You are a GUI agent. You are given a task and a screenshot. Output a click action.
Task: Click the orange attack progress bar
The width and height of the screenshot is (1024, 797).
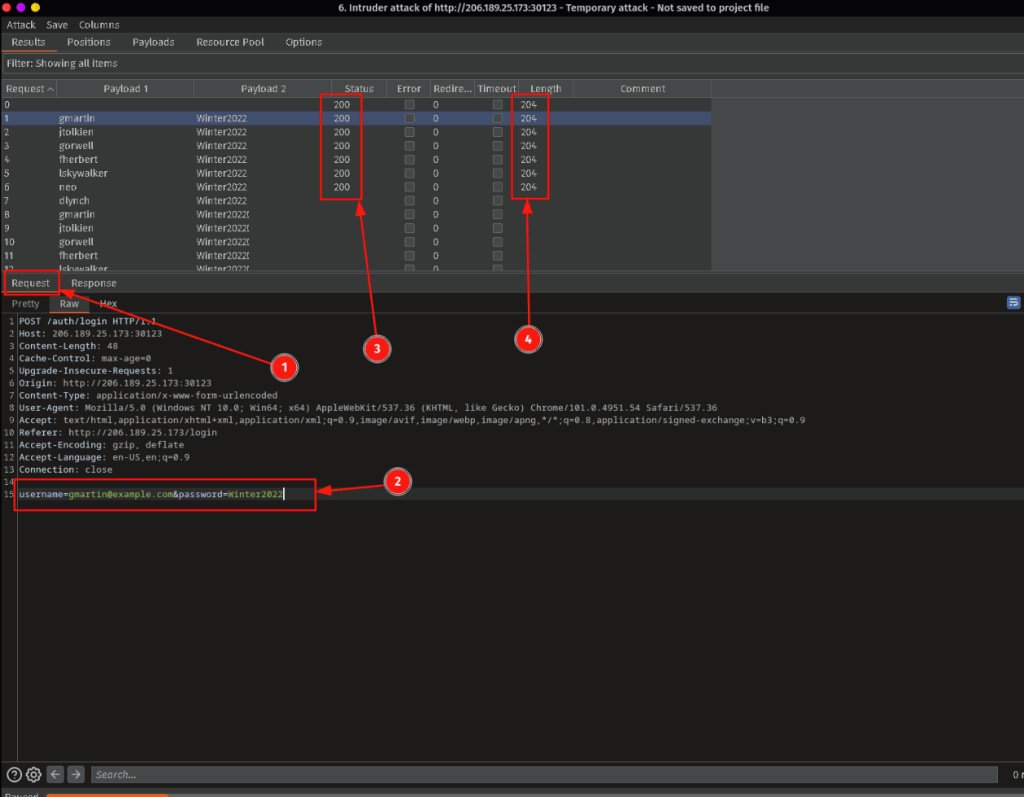(x=150, y=794)
